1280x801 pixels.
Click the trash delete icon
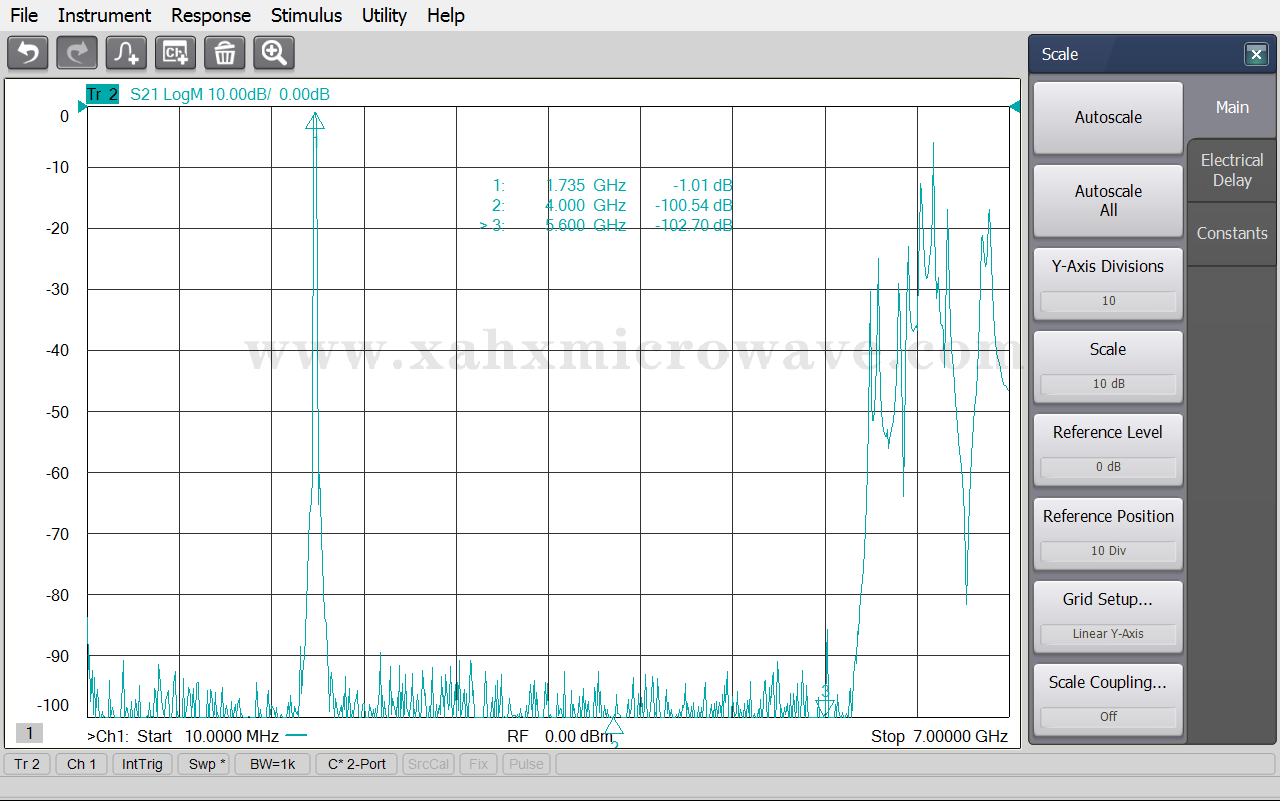(x=225, y=53)
